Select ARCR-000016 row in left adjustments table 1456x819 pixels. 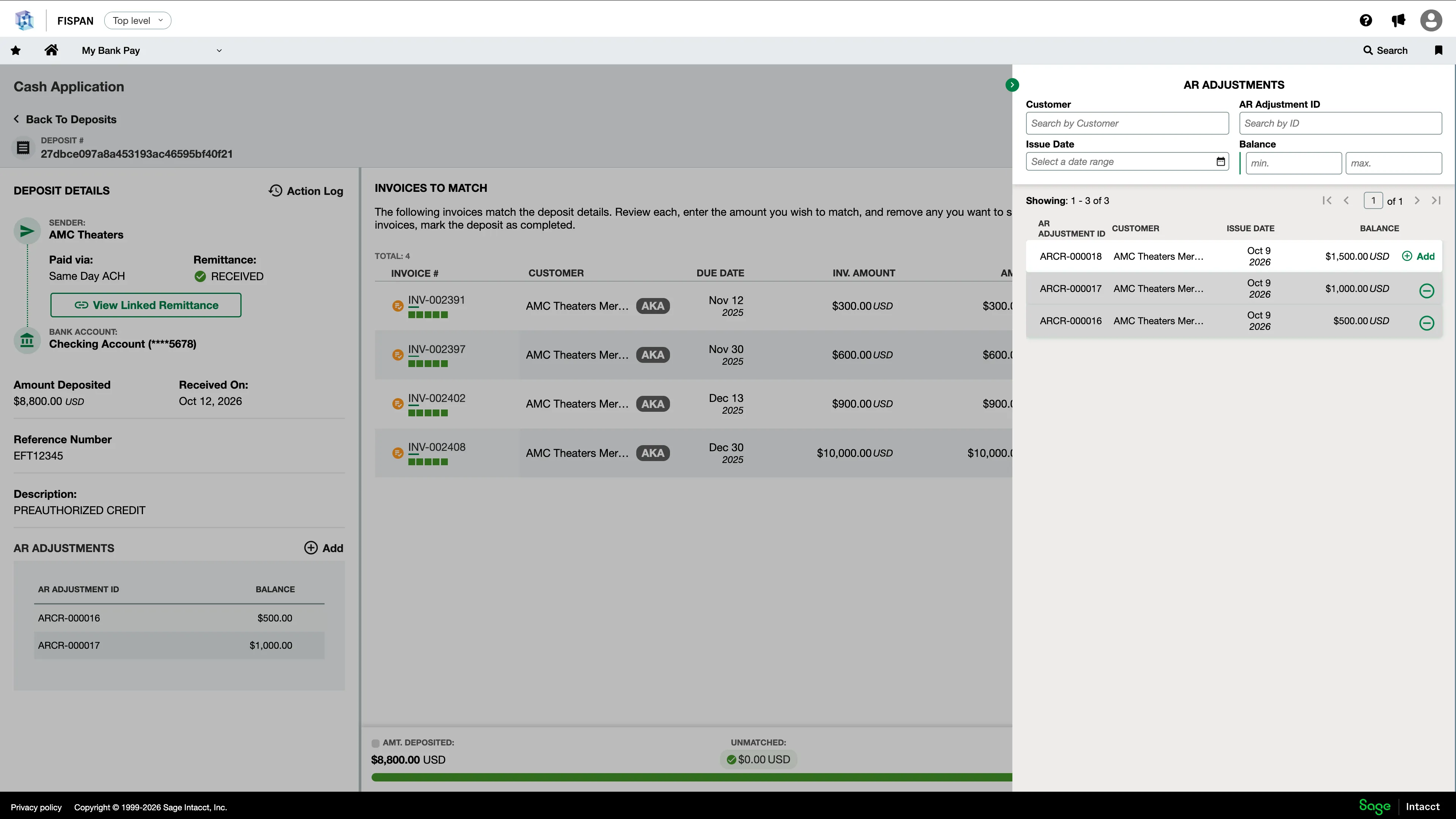tap(179, 618)
